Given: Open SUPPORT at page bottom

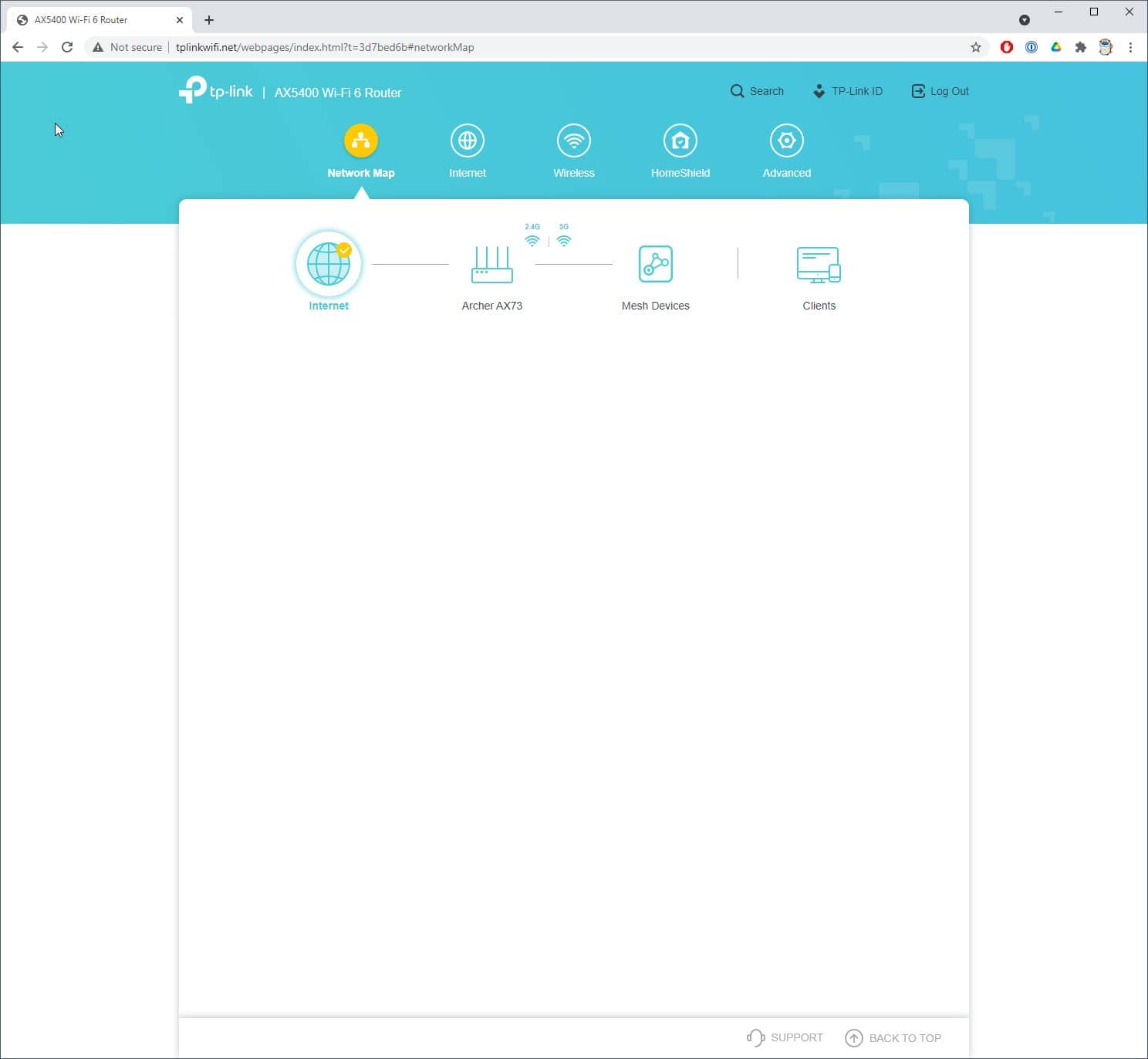Looking at the screenshot, I should point(785,1037).
